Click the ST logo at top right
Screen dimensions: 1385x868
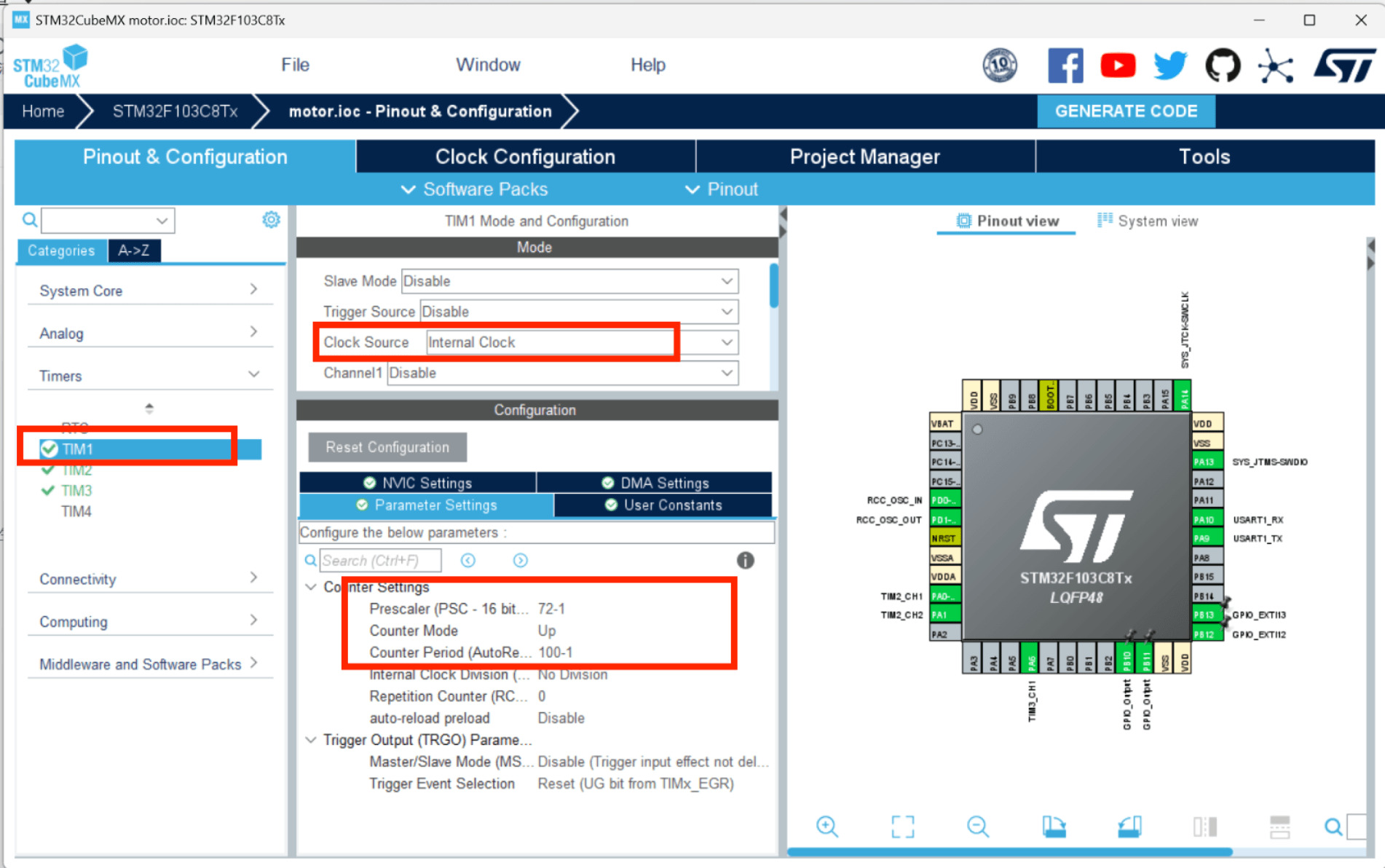click(1344, 66)
